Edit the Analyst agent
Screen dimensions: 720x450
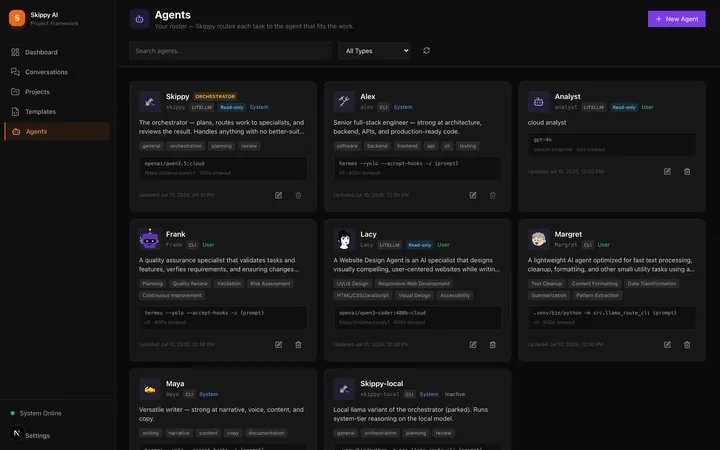667,171
